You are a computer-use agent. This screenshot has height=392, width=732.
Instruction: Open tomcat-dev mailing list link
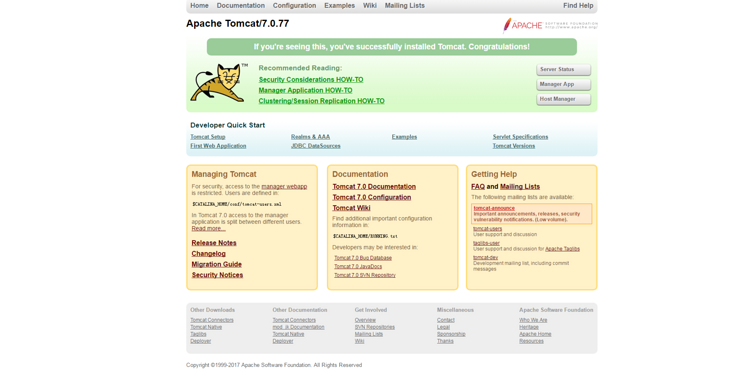(x=486, y=258)
